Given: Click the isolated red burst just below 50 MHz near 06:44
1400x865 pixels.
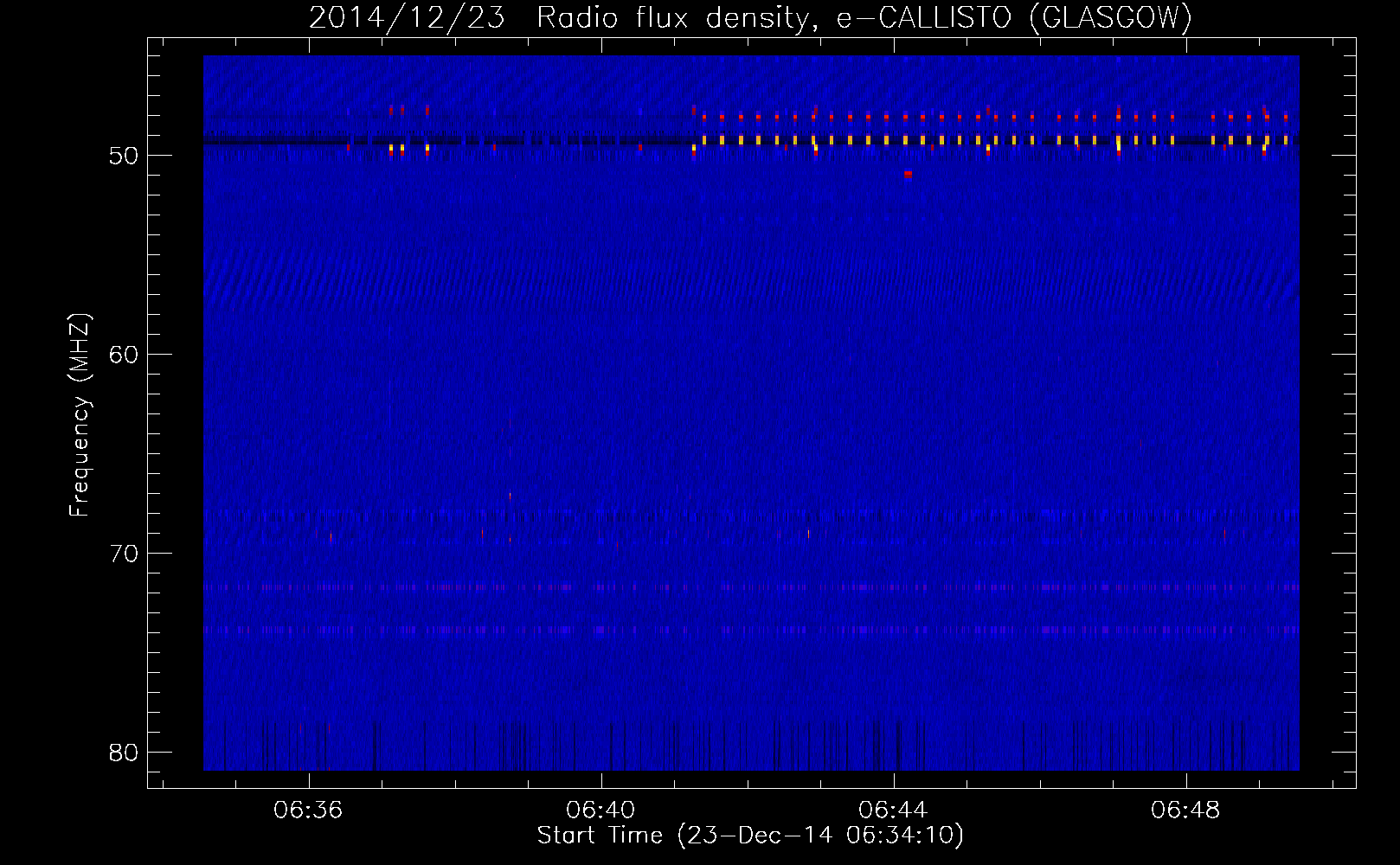Looking at the screenshot, I should [x=908, y=174].
